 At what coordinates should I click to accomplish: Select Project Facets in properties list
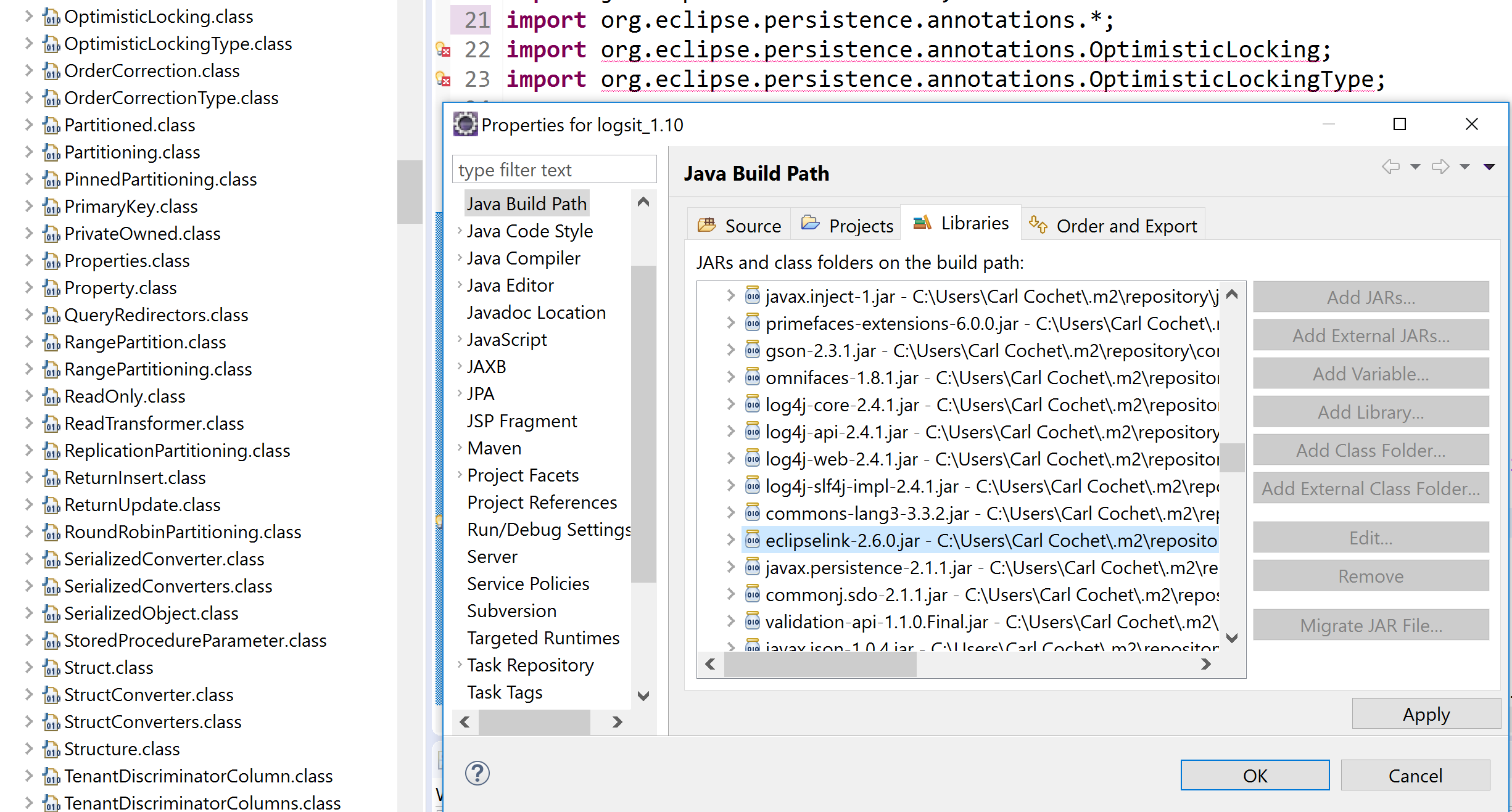(x=523, y=475)
